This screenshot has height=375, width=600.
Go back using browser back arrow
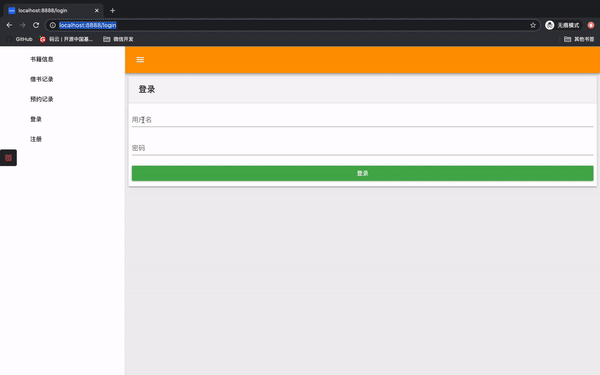(9, 25)
